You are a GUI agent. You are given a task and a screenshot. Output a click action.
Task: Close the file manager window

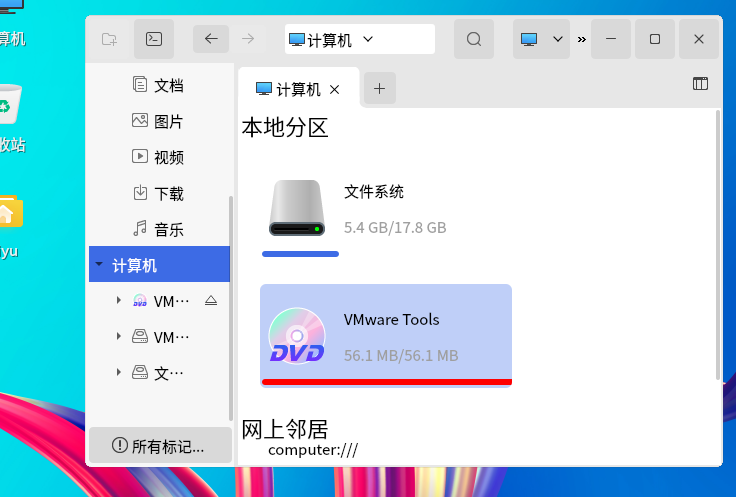coord(699,39)
